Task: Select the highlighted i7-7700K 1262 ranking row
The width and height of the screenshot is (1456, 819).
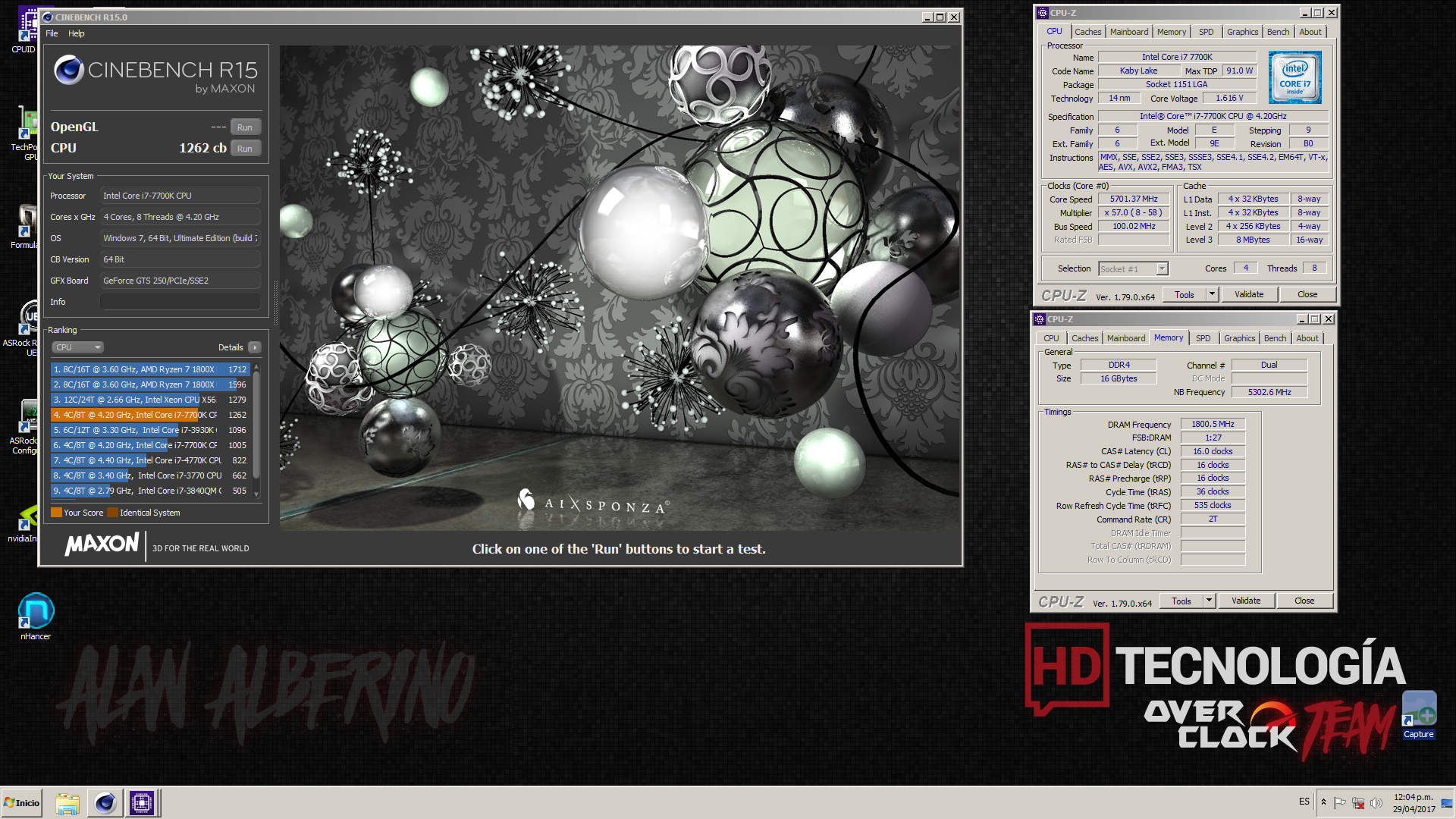Action: 150,415
